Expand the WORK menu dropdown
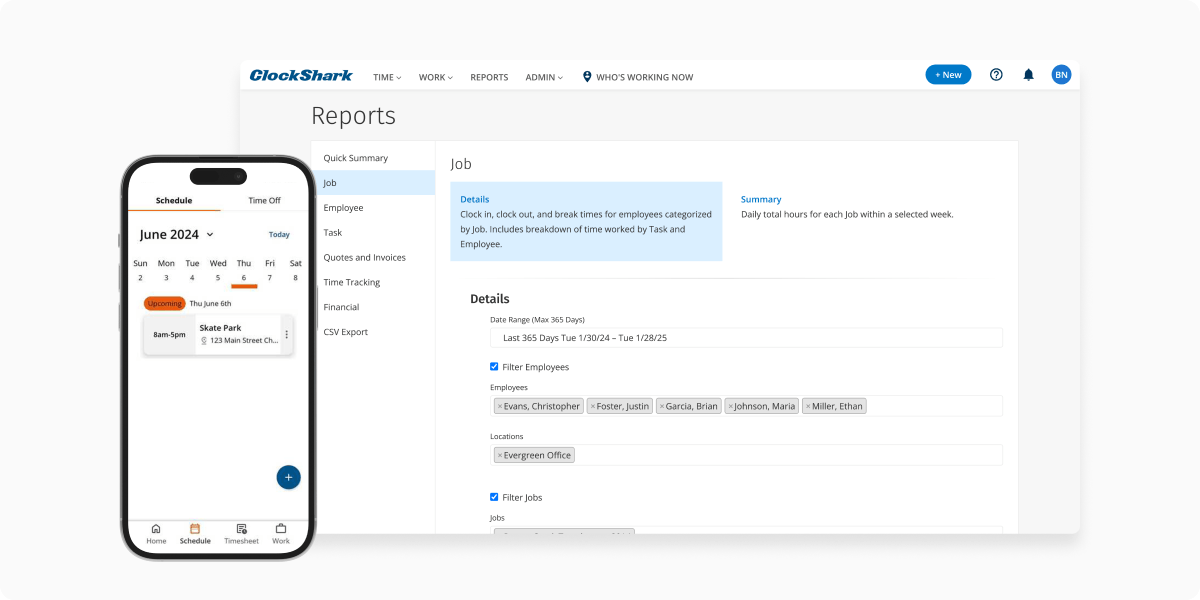The image size is (1200, 600). 435,77
